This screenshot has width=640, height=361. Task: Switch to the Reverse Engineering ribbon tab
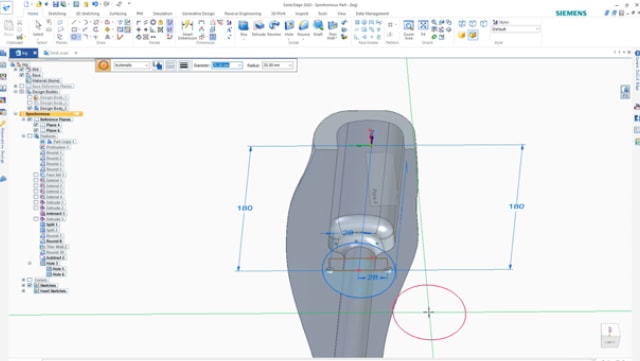[242, 13]
